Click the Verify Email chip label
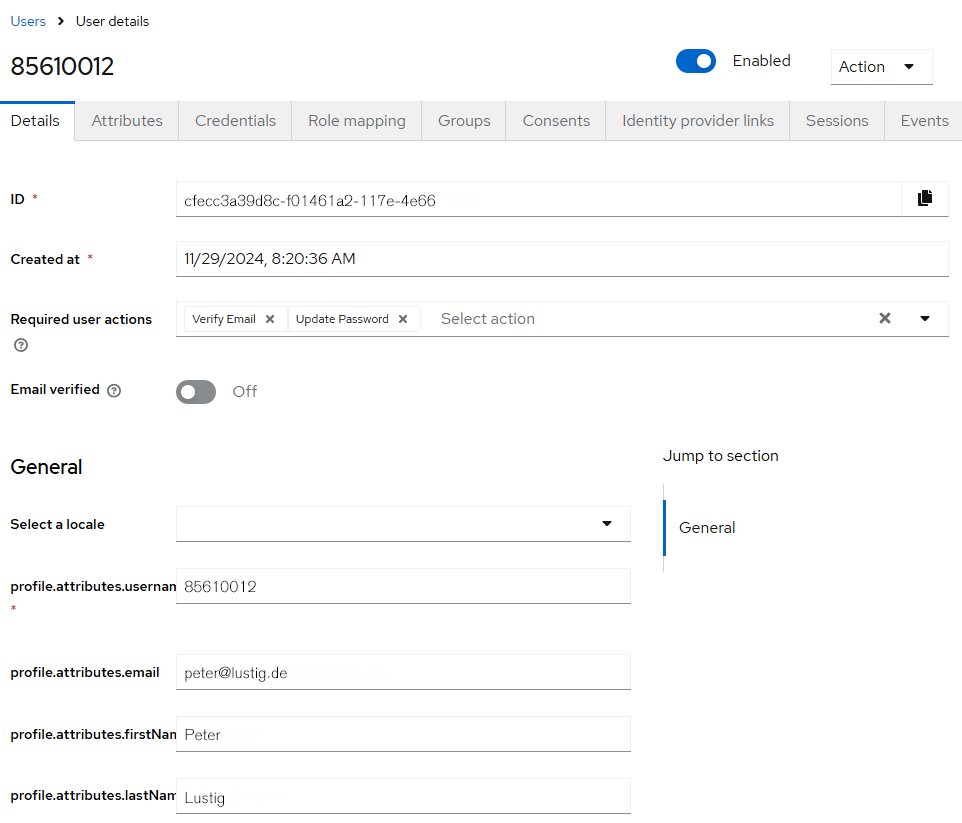Screen dimensions: 962x823 coord(224,319)
